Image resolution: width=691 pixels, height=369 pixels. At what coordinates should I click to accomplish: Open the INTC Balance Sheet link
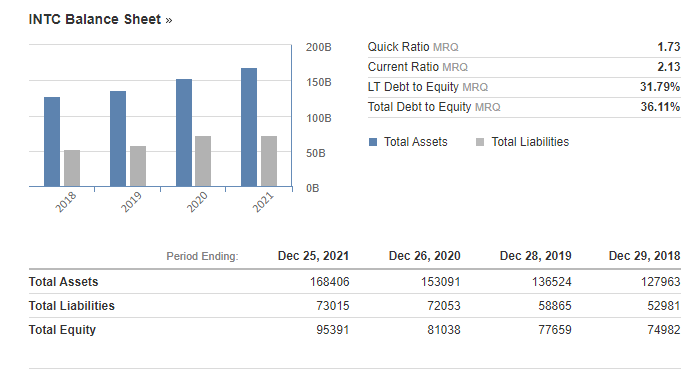[100, 19]
